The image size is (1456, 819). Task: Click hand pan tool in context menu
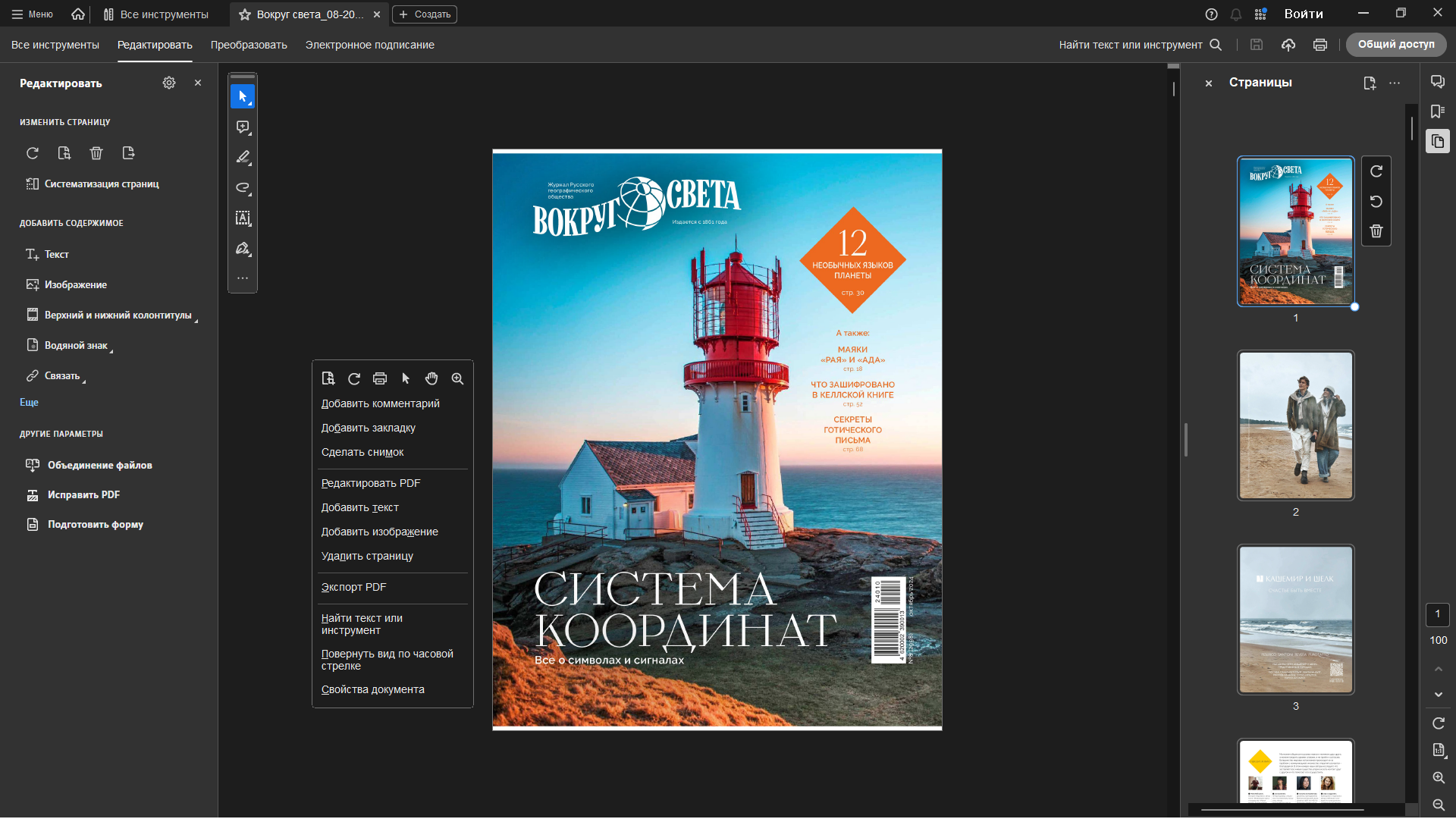click(431, 378)
